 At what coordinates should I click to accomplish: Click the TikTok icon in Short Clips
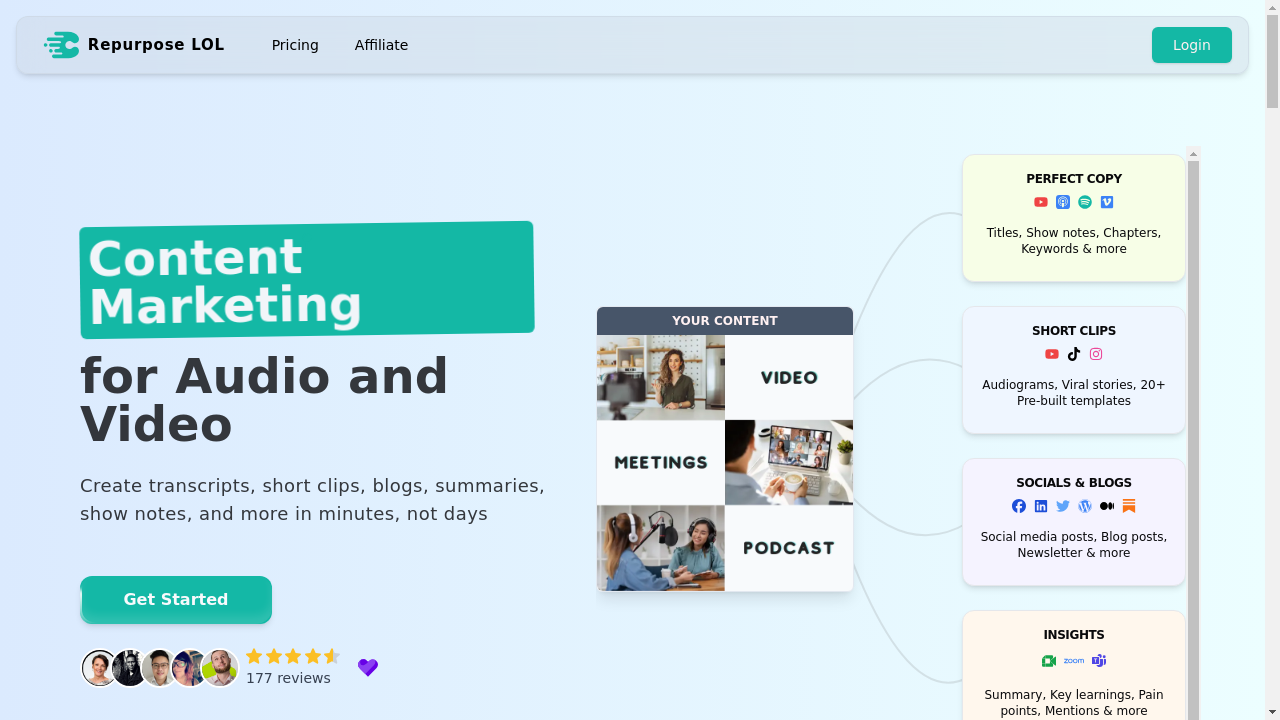(x=1074, y=354)
